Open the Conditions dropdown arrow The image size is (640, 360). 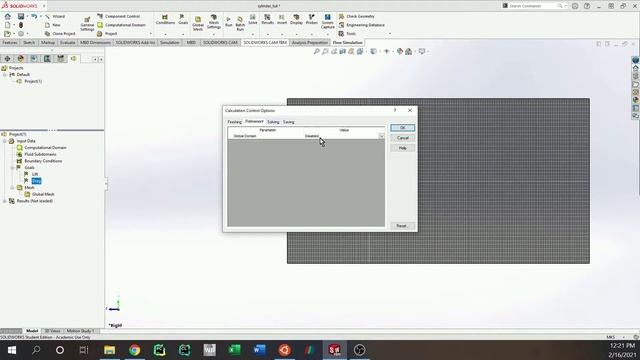pyautogui.click(x=165, y=34)
